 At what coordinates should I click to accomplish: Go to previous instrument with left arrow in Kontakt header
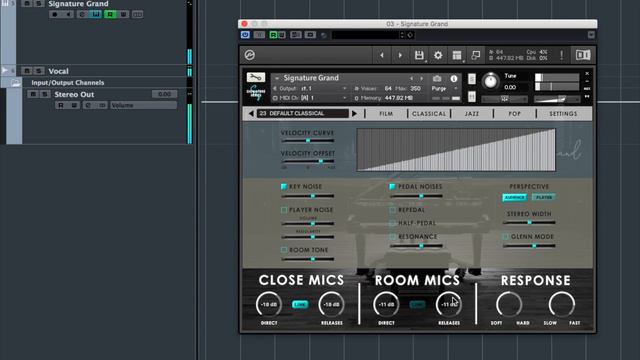(382, 55)
